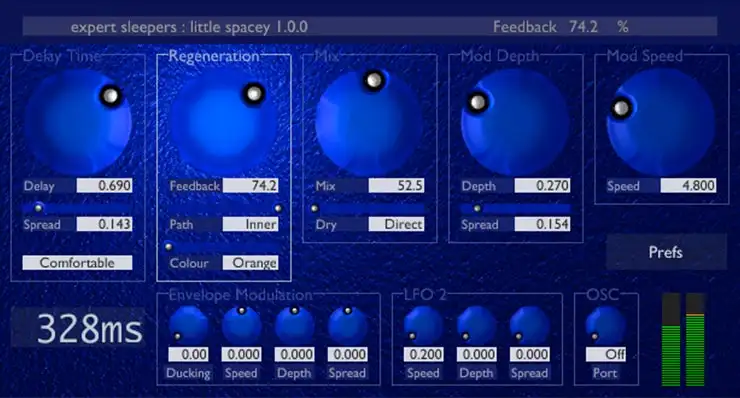Screen dimensions: 740x398
Task: Click the Mod Depth Spread value 0.154
Action: [542, 224]
